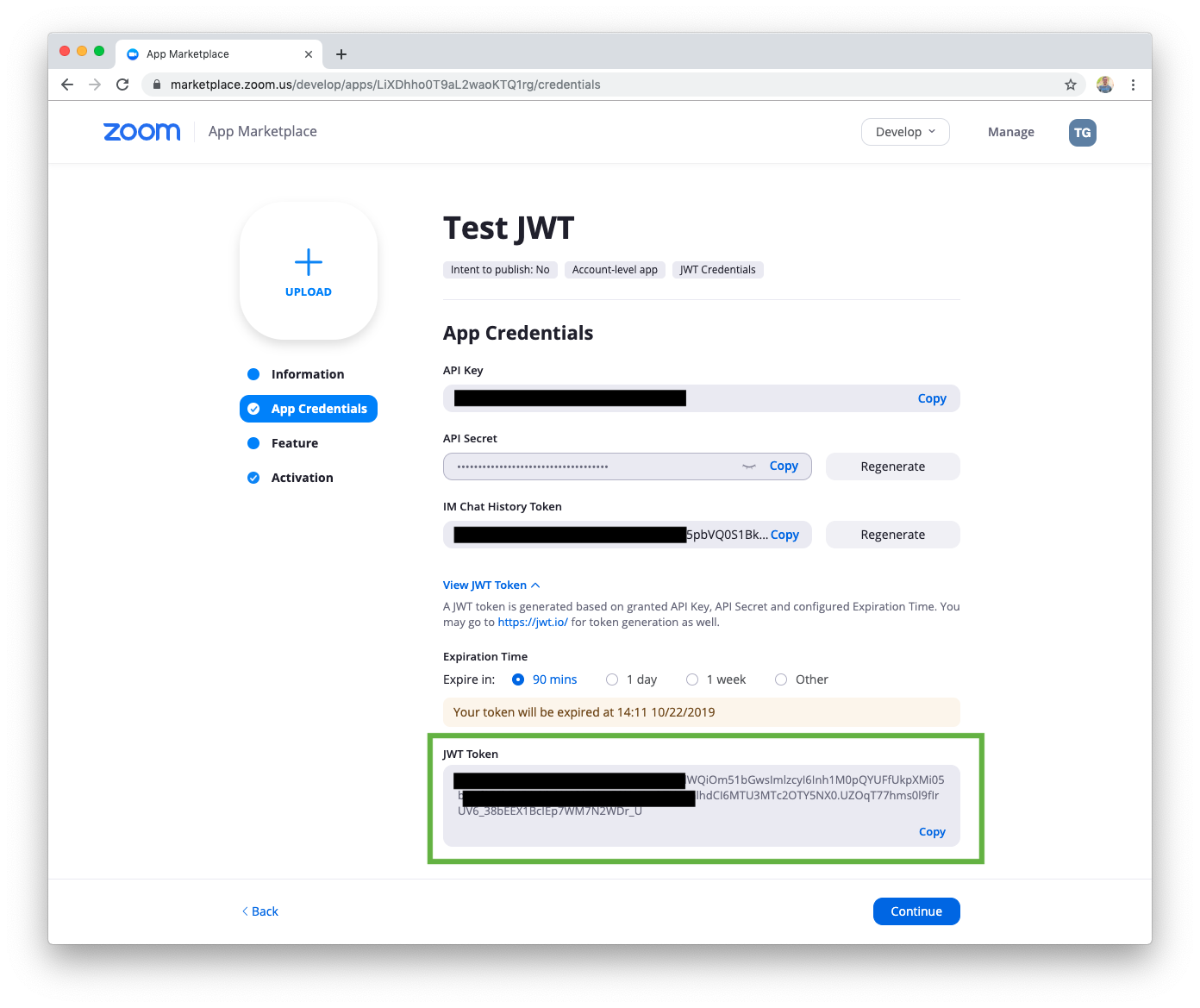Open the Chrome three-dot menu
This screenshot has height=1008, width=1200.
(x=1133, y=85)
